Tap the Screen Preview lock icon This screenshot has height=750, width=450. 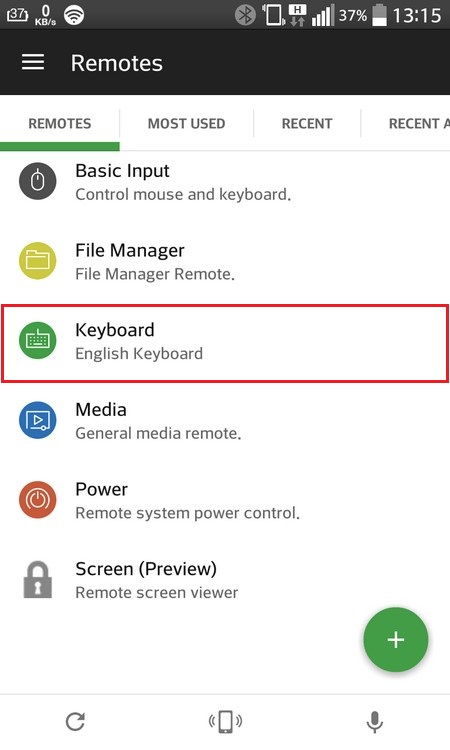[x=37, y=580]
